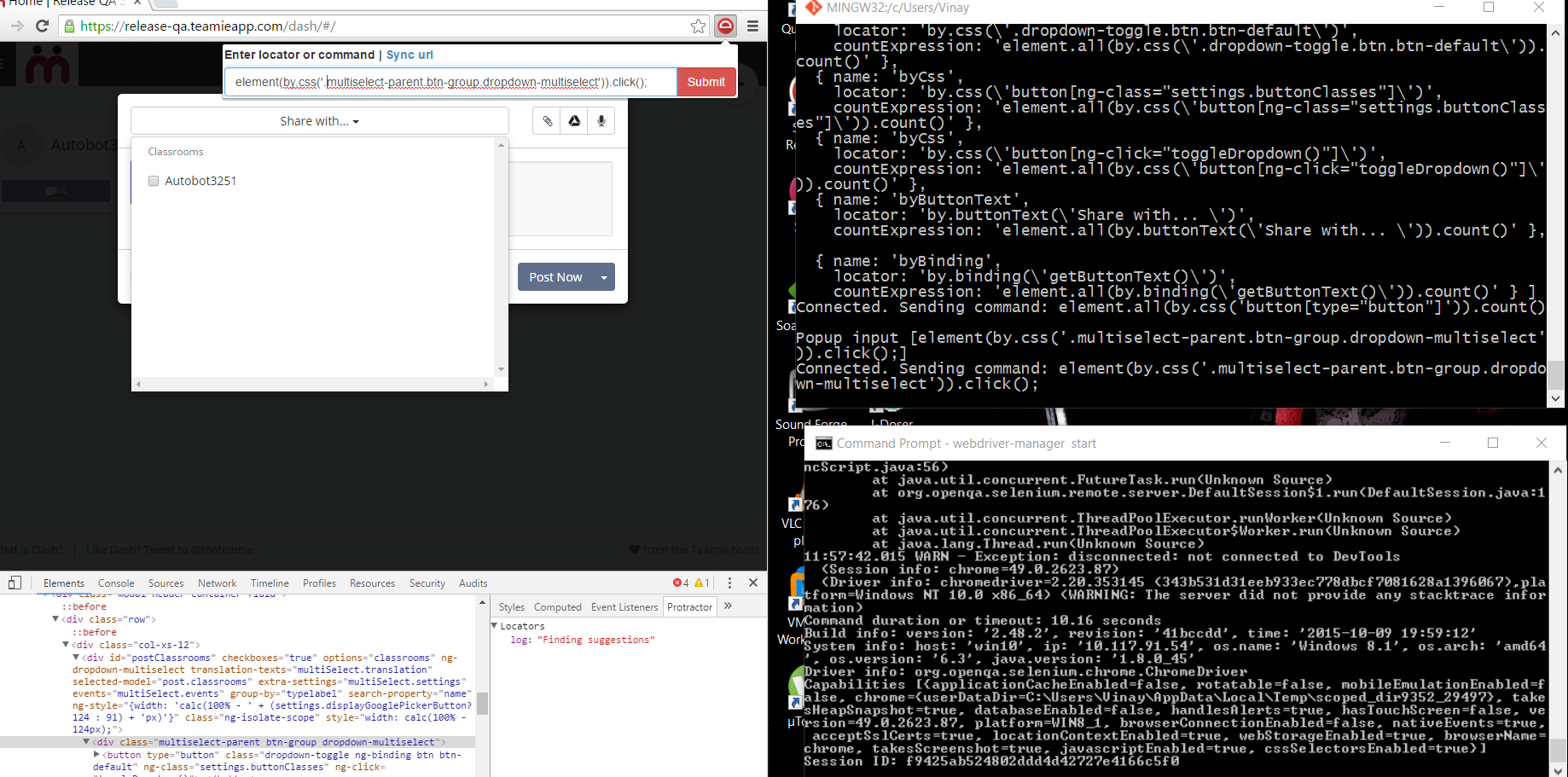
Task: Open DevTools three-dot menu
Action: [729, 583]
